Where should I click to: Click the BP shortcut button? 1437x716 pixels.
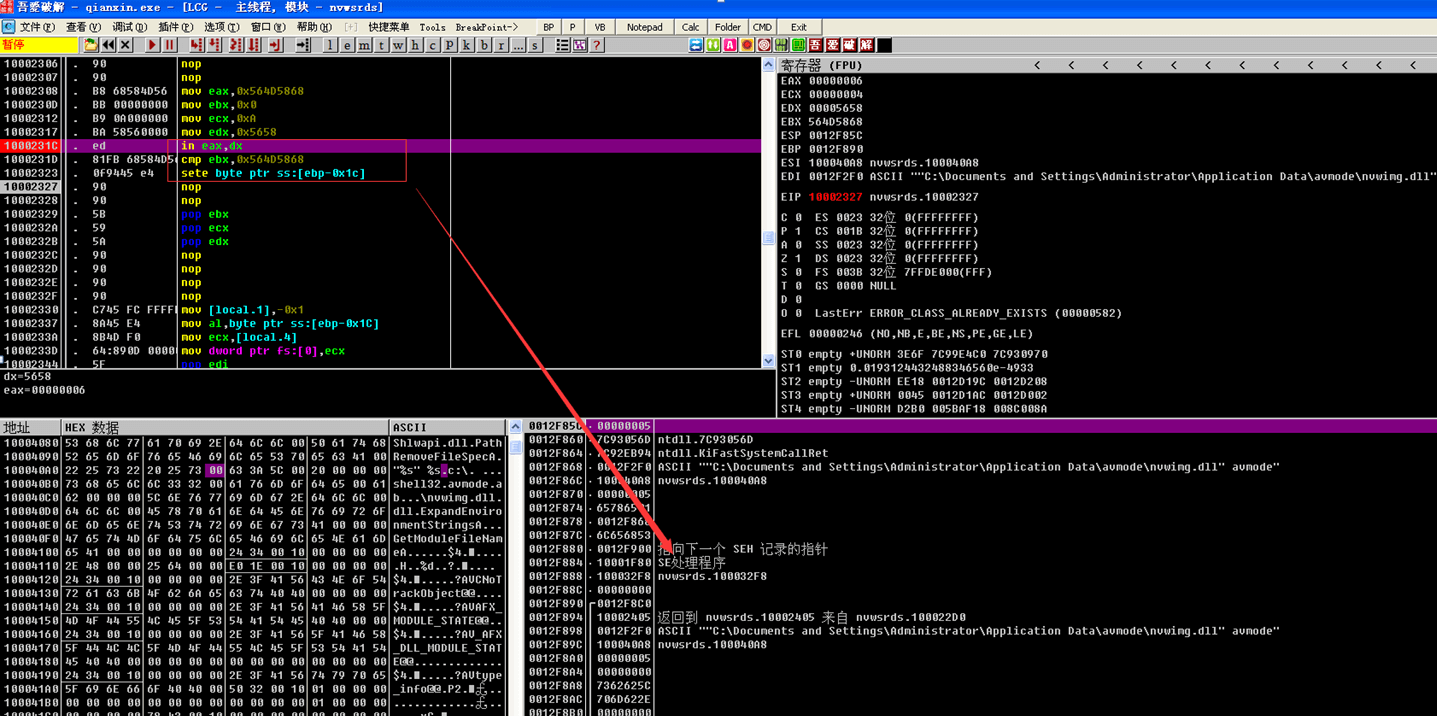pyautogui.click(x=548, y=27)
